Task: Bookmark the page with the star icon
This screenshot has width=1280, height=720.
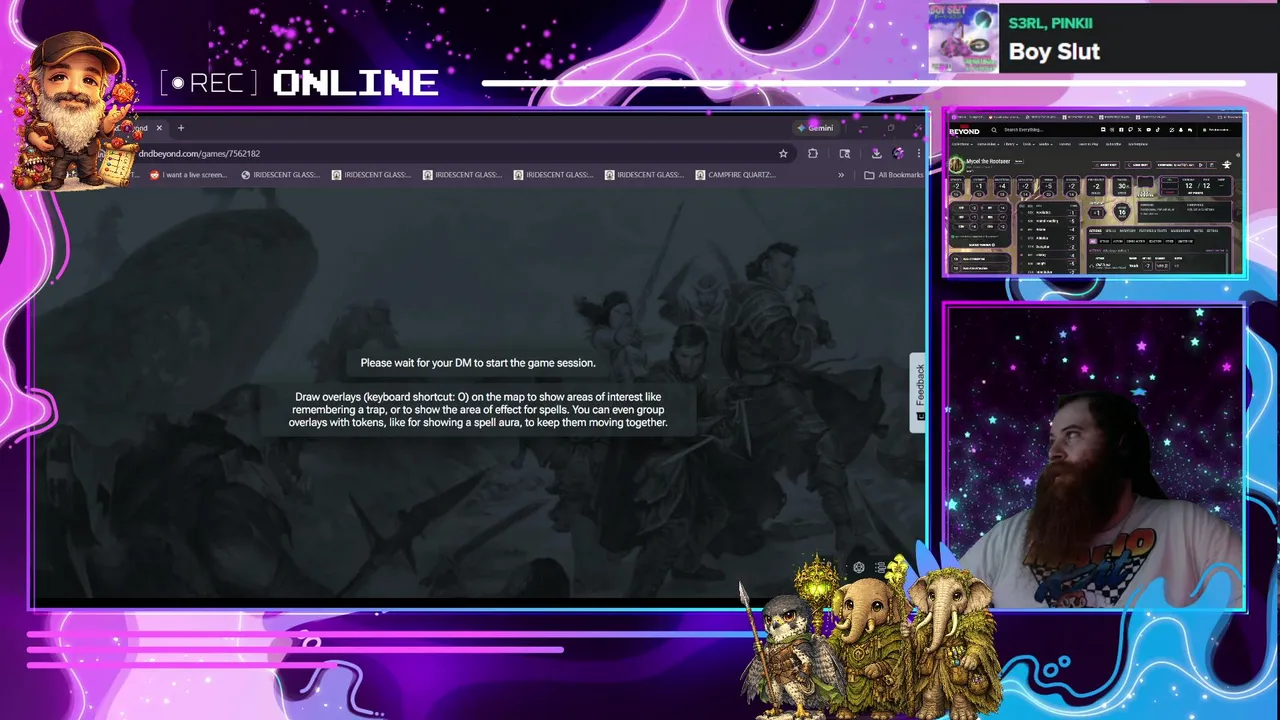Action: (x=783, y=153)
